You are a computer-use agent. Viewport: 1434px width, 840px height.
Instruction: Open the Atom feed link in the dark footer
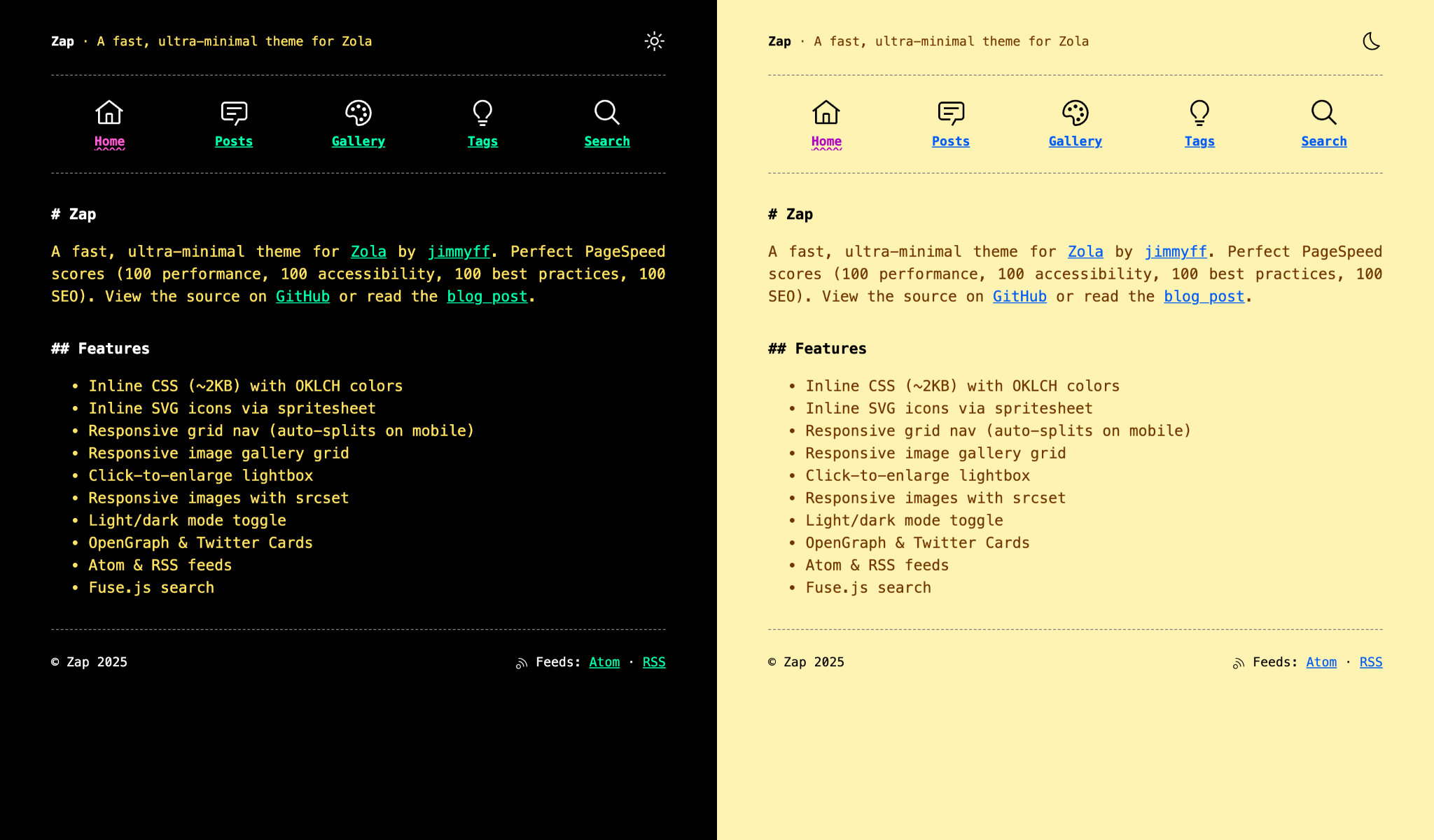click(x=604, y=662)
